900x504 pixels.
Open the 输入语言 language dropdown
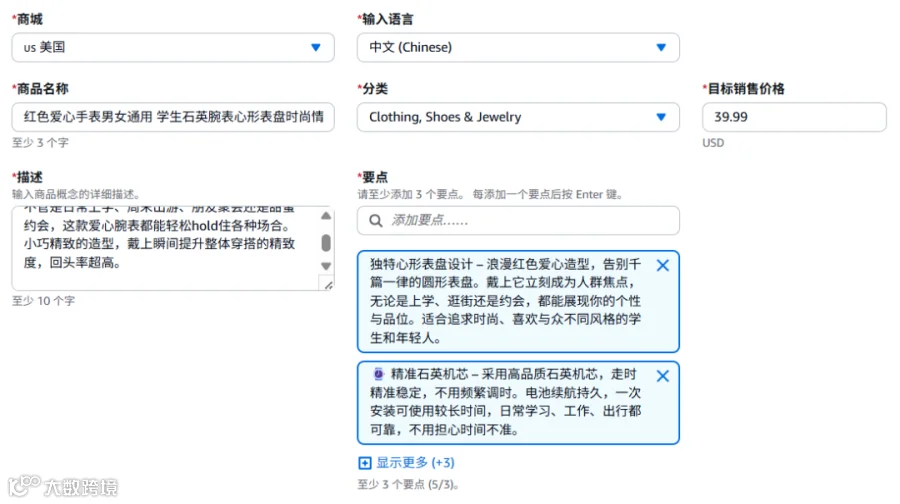pyautogui.click(x=518, y=48)
